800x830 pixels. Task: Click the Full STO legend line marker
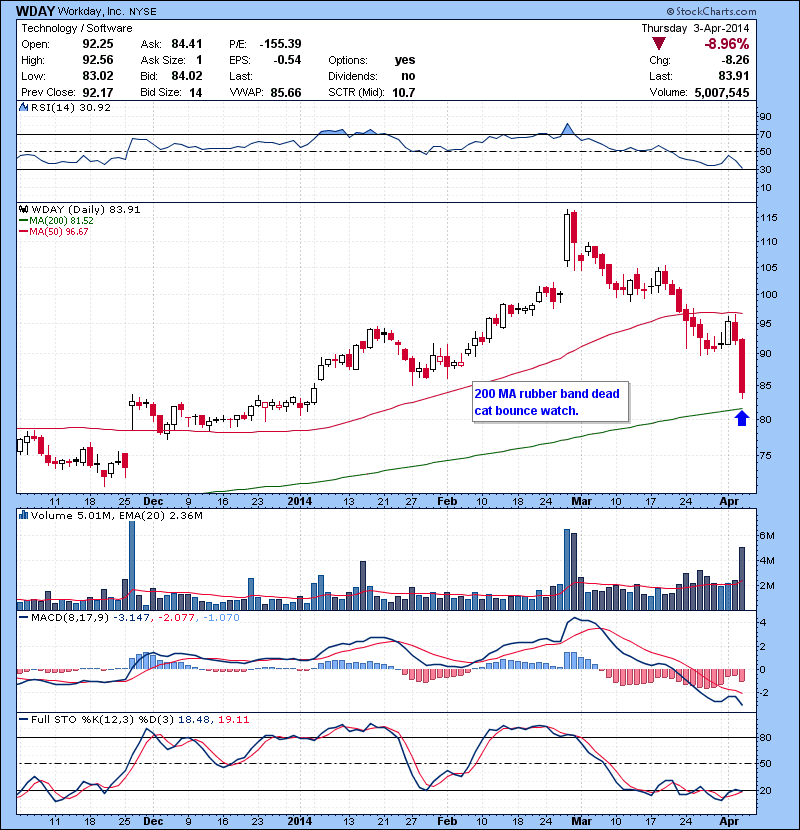click(x=23, y=719)
